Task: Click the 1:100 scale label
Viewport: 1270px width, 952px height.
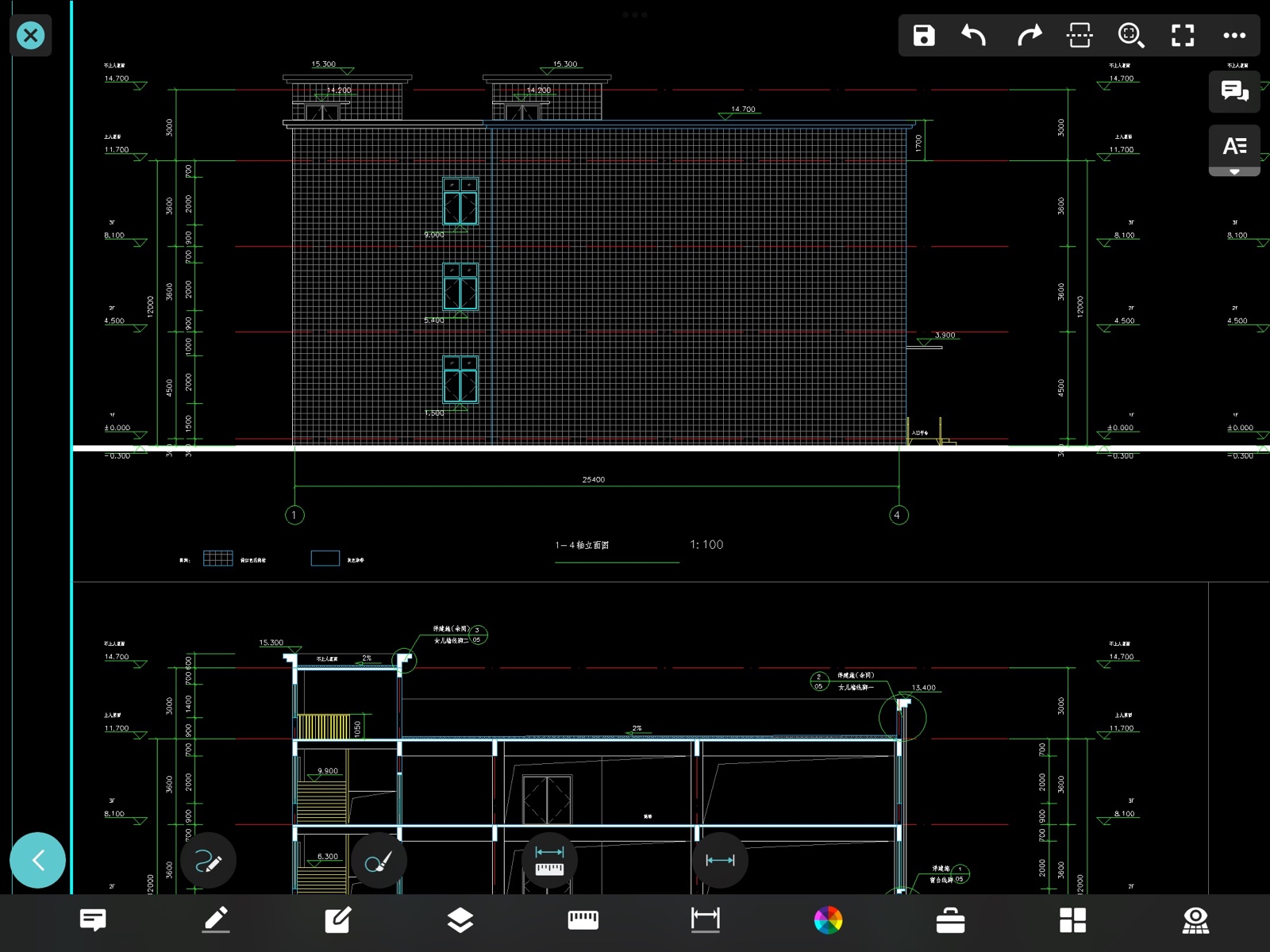Action: pos(706,544)
